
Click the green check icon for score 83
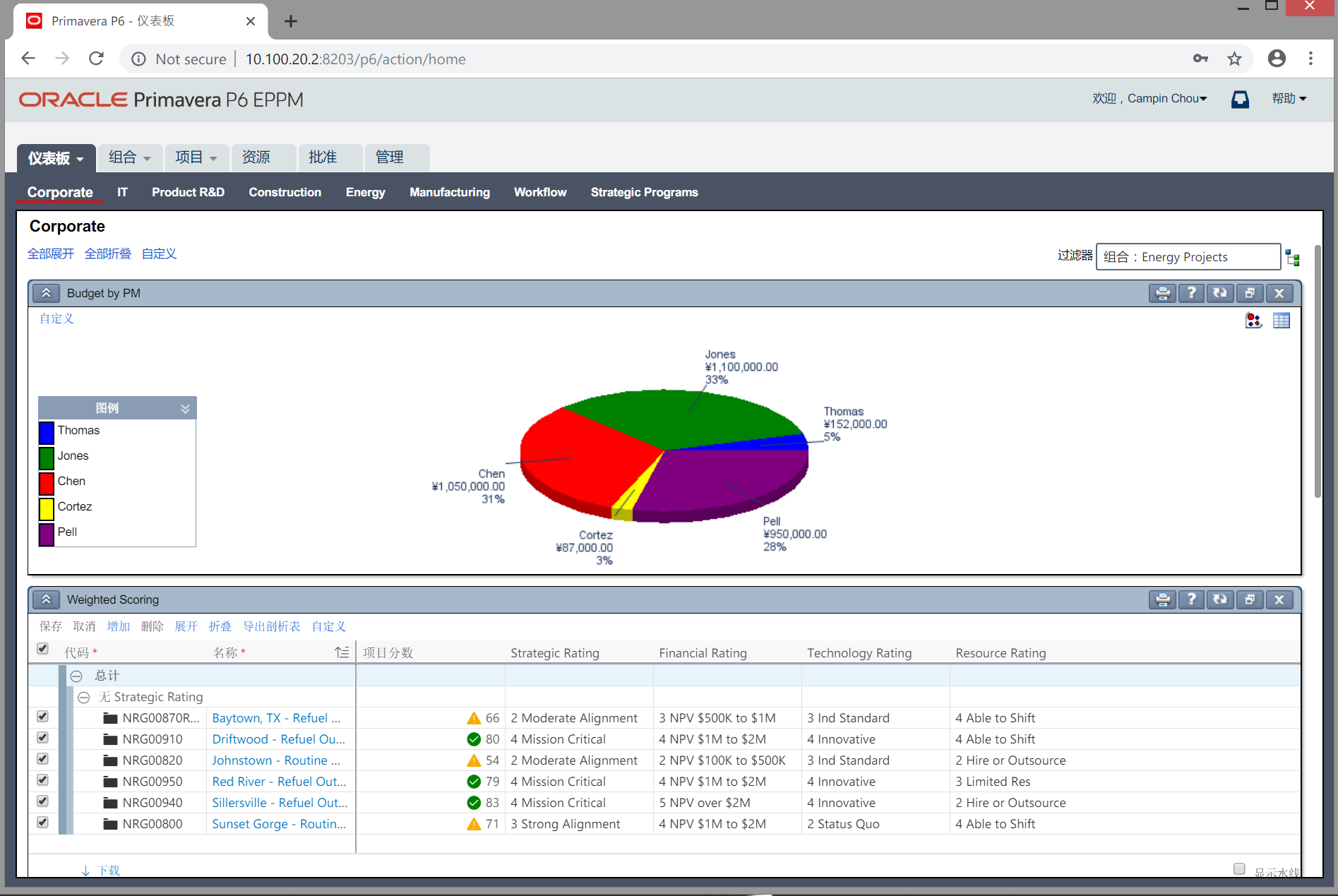474,803
